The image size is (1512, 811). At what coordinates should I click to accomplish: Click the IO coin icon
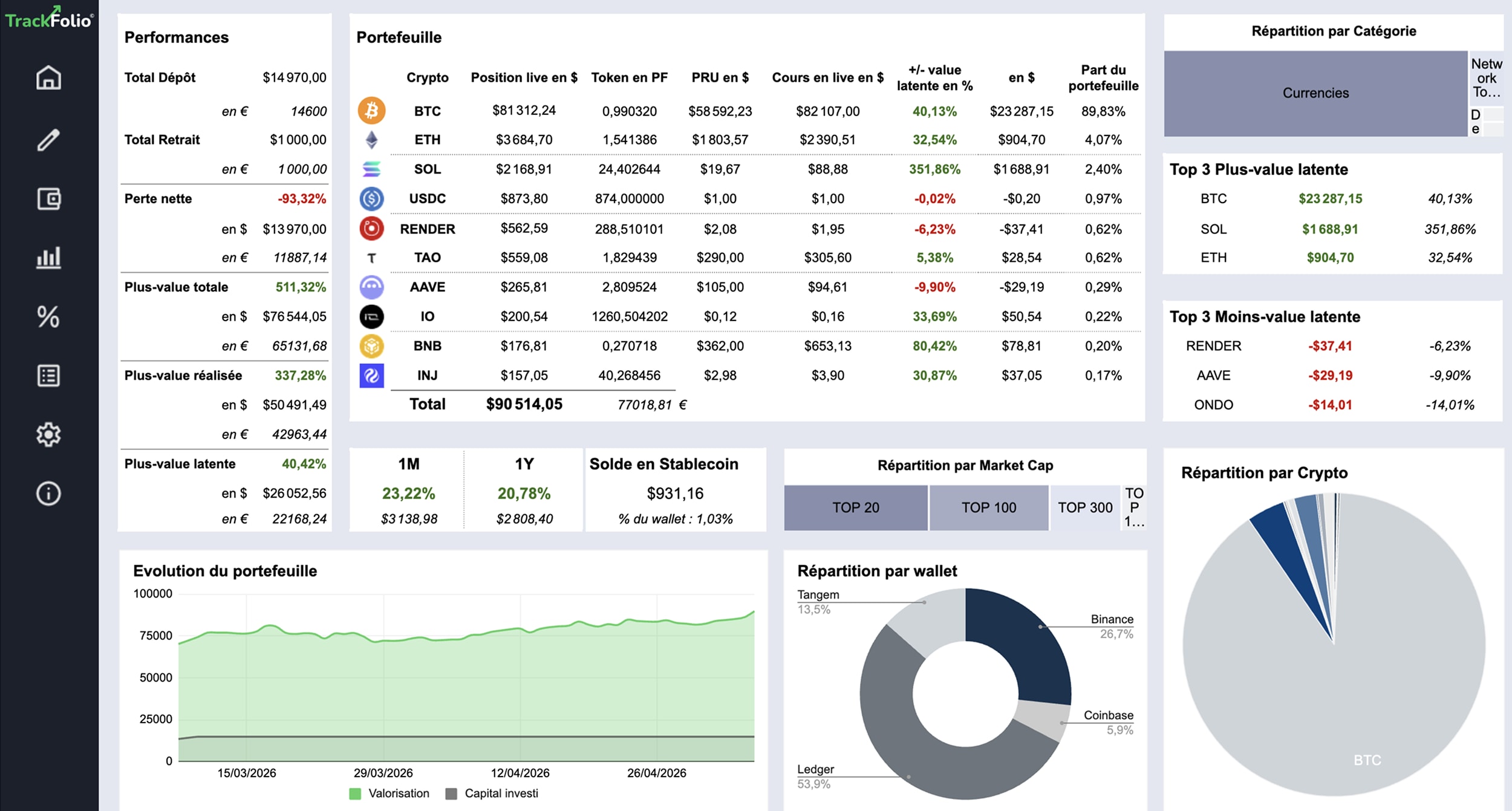point(371,316)
